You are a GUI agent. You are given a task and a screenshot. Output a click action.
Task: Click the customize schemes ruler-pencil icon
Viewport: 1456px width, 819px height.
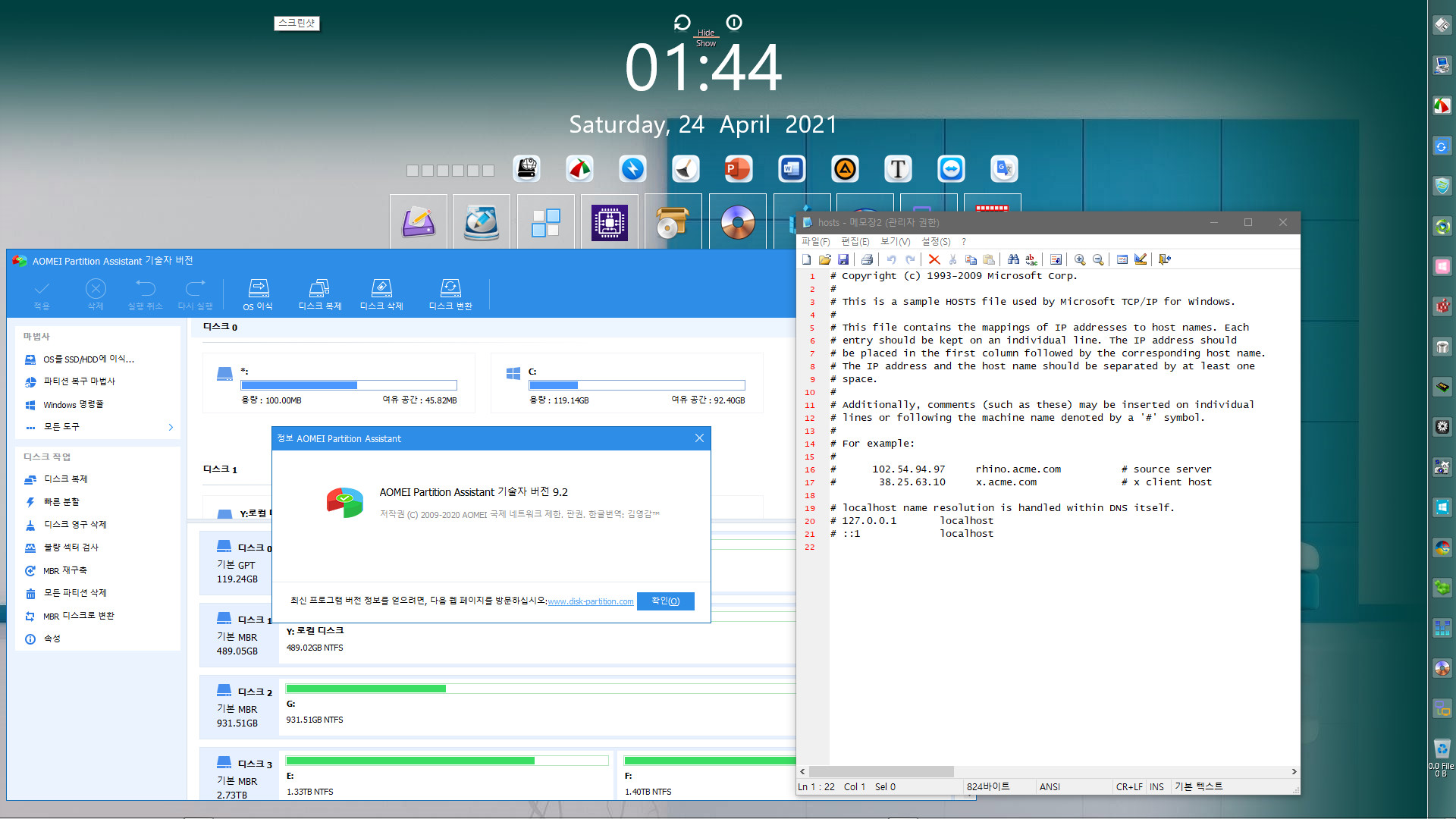[x=1141, y=259]
